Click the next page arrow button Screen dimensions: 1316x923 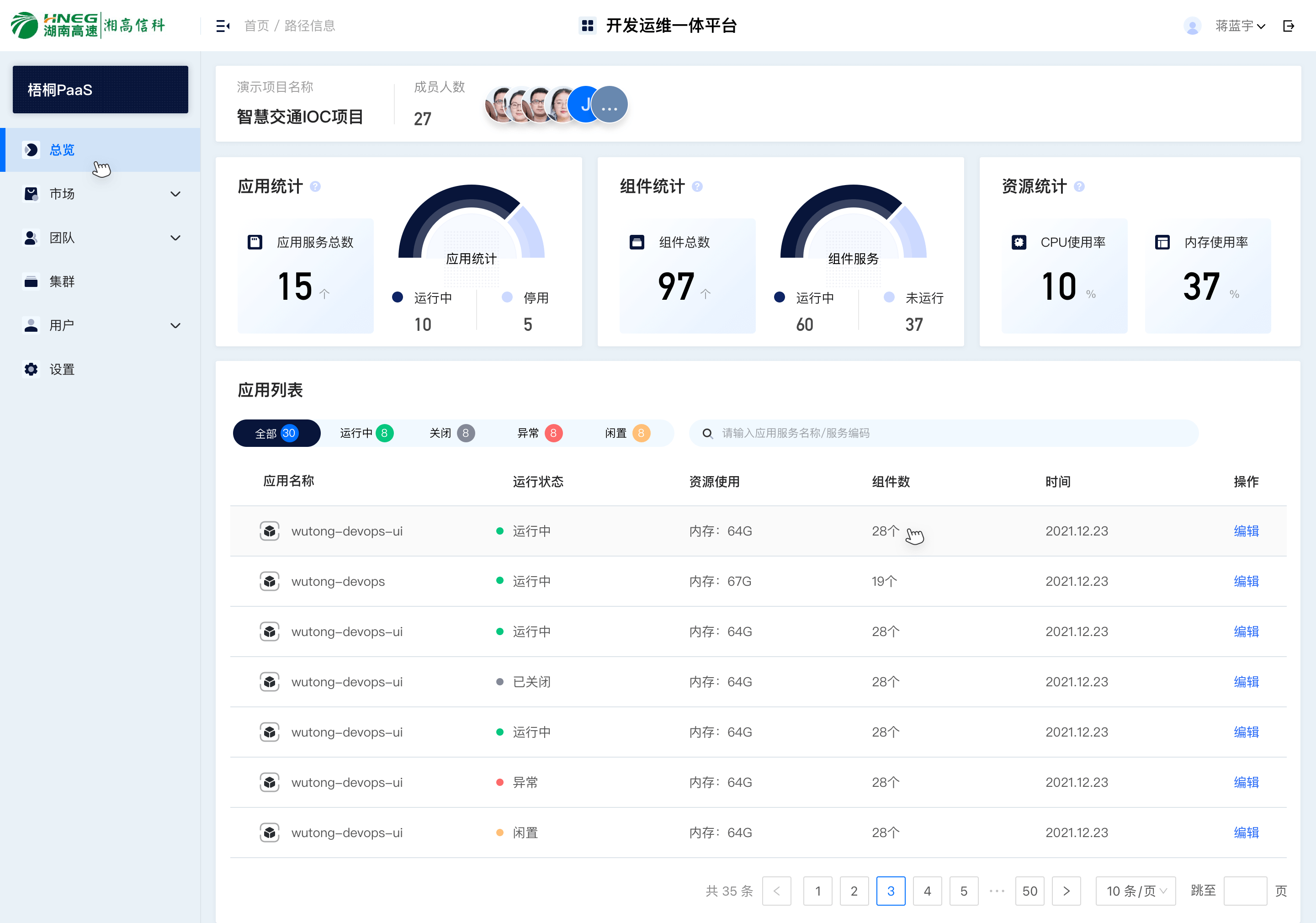coord(1066,891)
